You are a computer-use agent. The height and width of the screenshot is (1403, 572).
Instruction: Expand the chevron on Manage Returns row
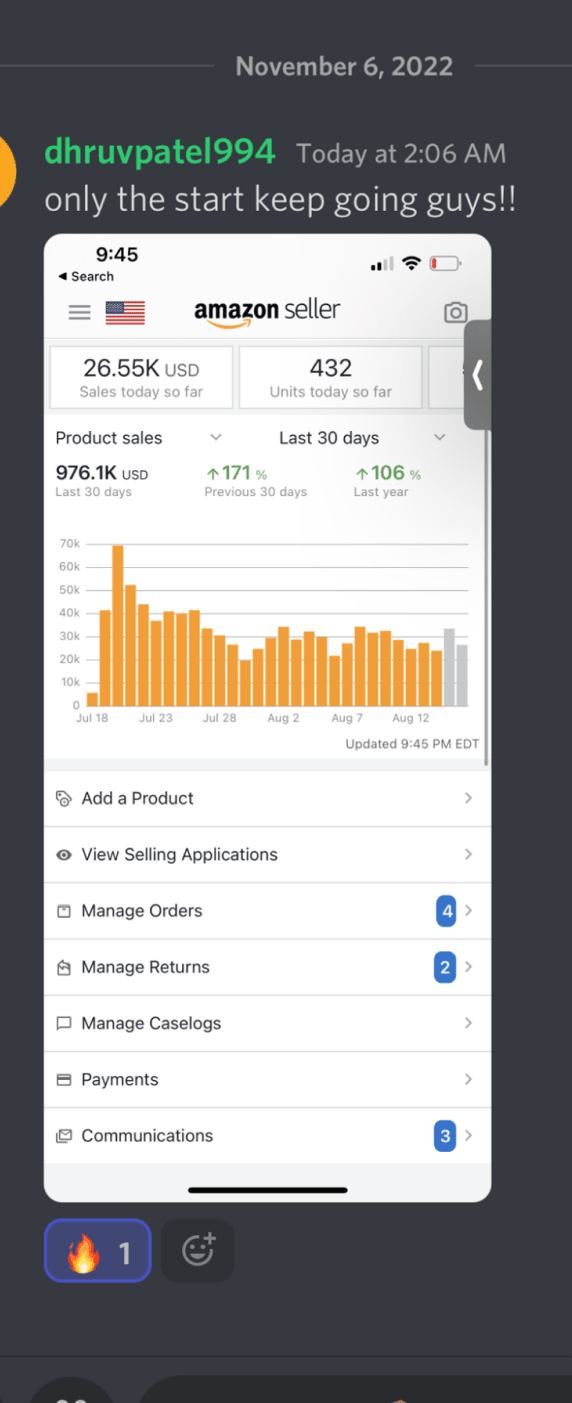click(469, 967)
